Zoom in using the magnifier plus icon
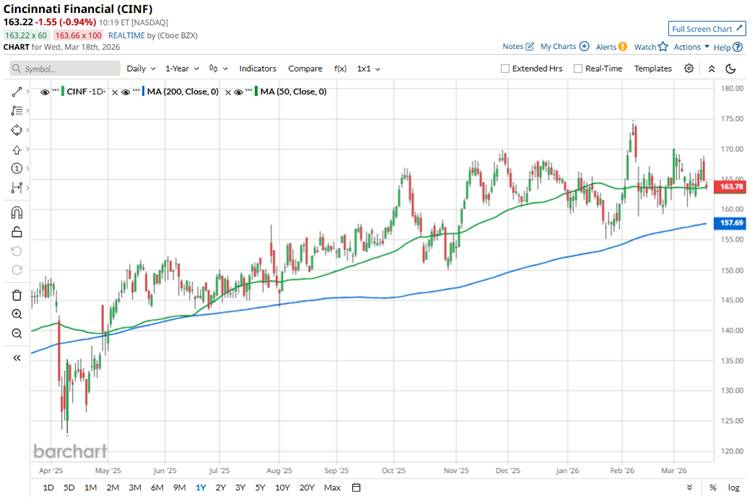 (16, 314)
